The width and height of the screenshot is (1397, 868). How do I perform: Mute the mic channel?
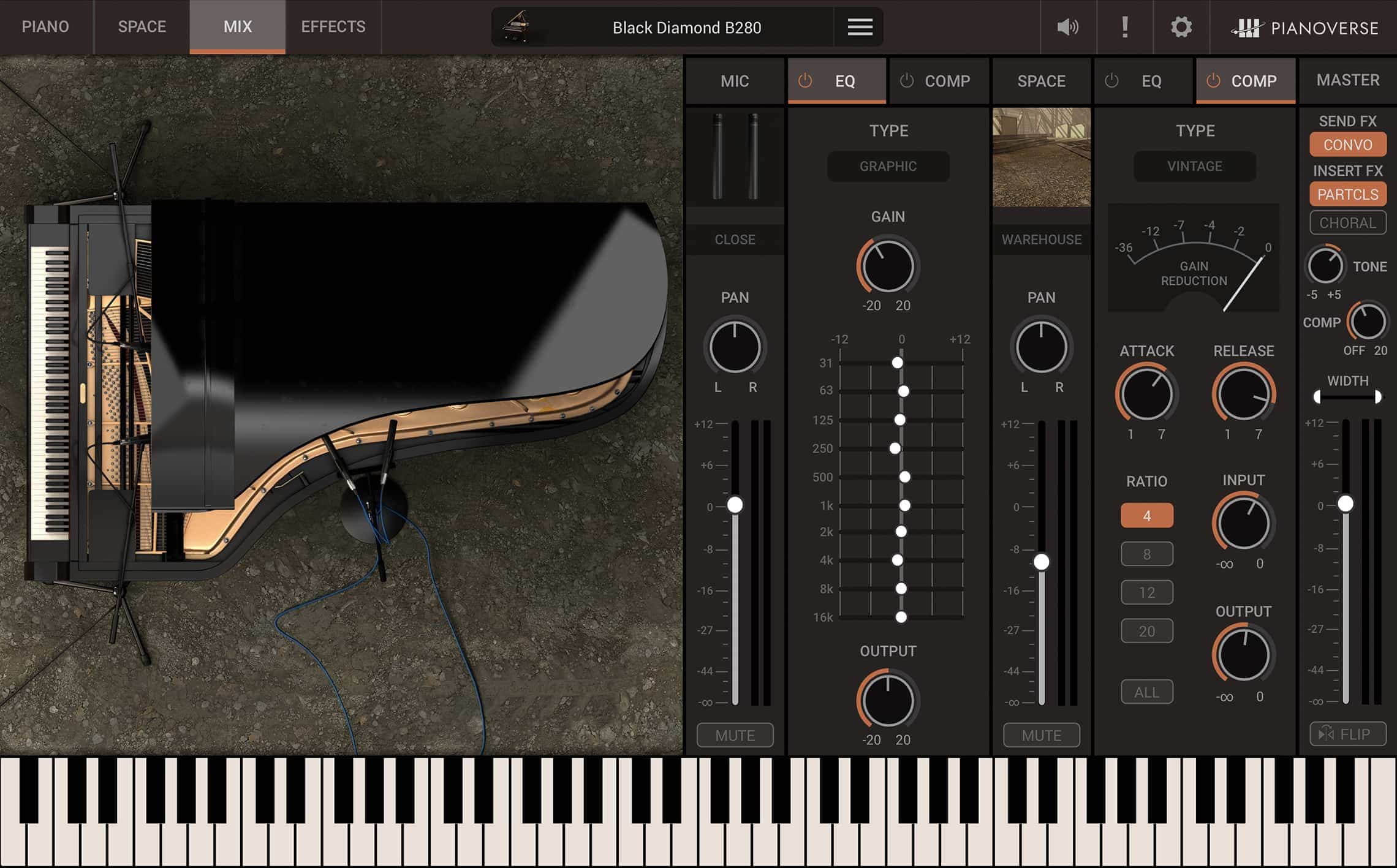pyautogui.click(x=734, y=734)
